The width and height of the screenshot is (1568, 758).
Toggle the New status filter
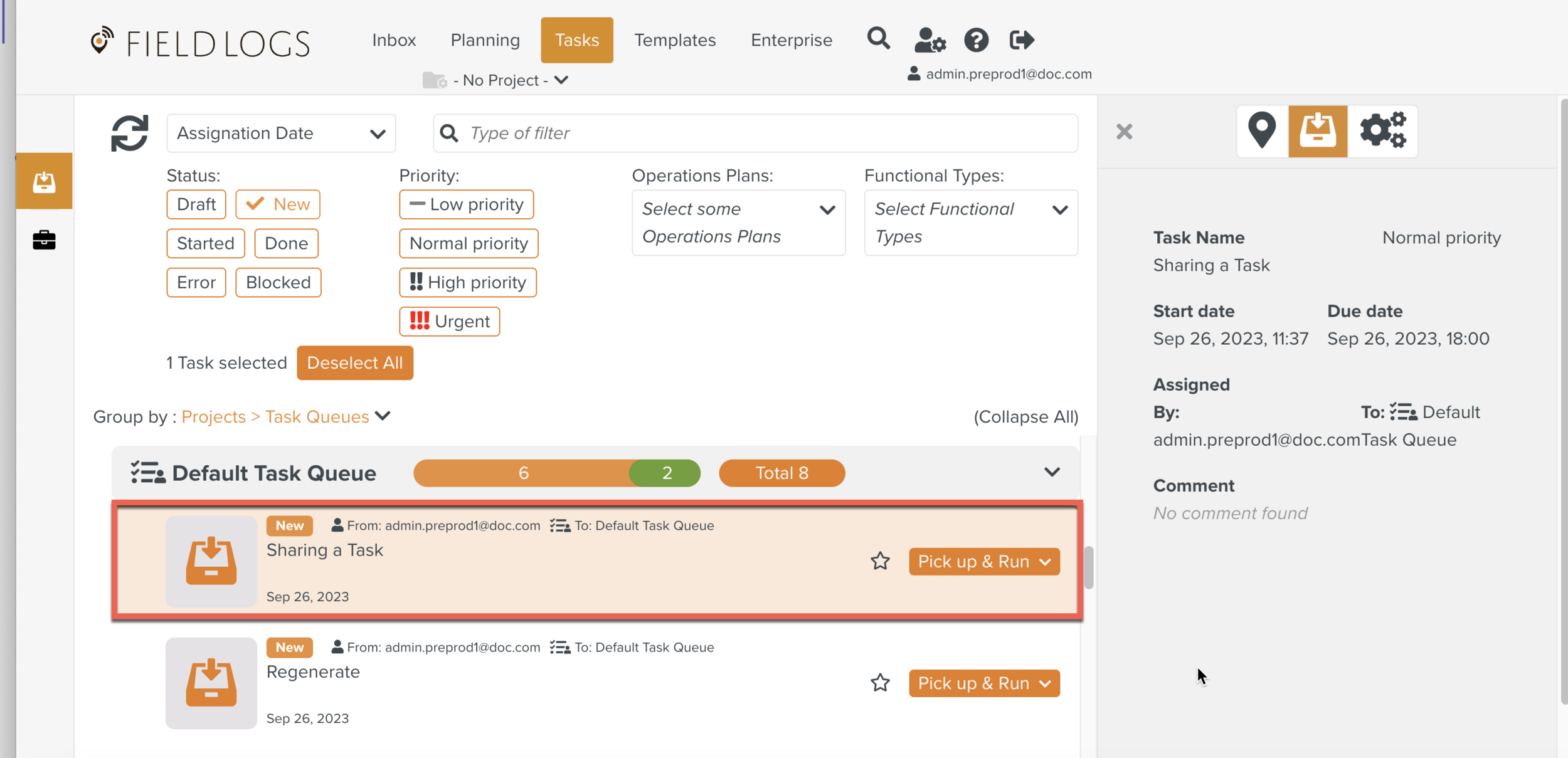278,204
